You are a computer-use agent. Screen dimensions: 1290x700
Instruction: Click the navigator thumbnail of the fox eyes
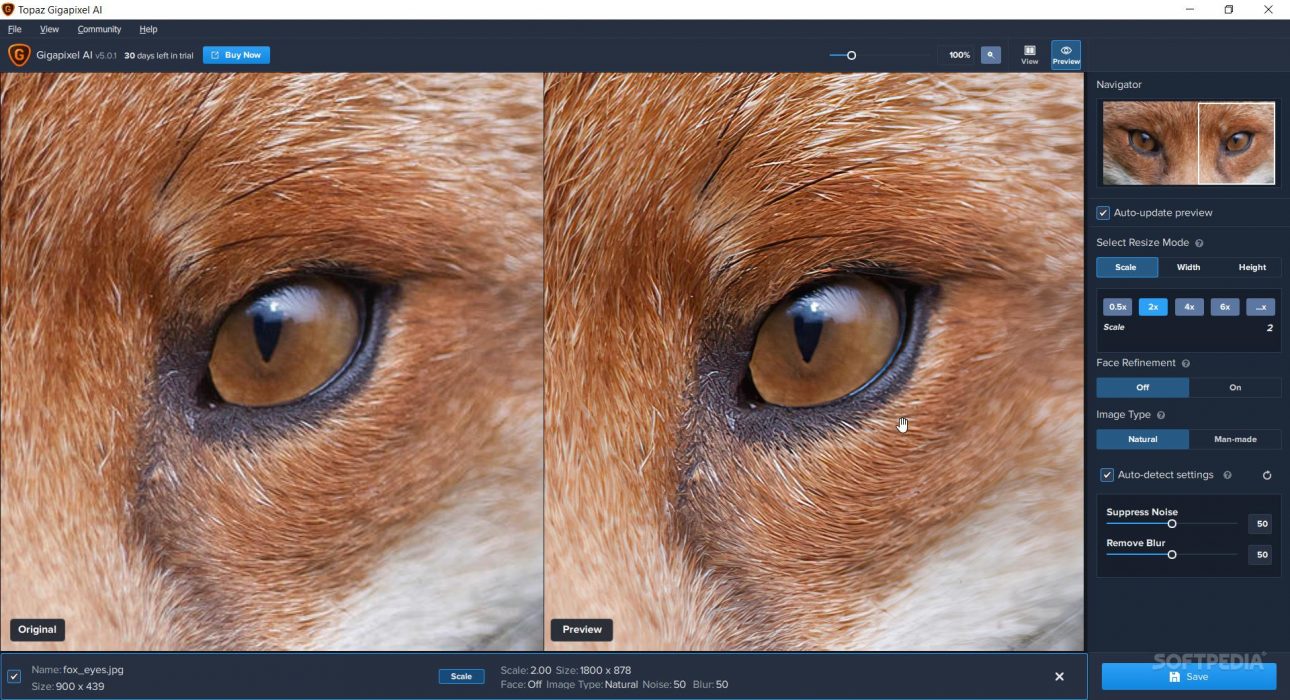1188,143
